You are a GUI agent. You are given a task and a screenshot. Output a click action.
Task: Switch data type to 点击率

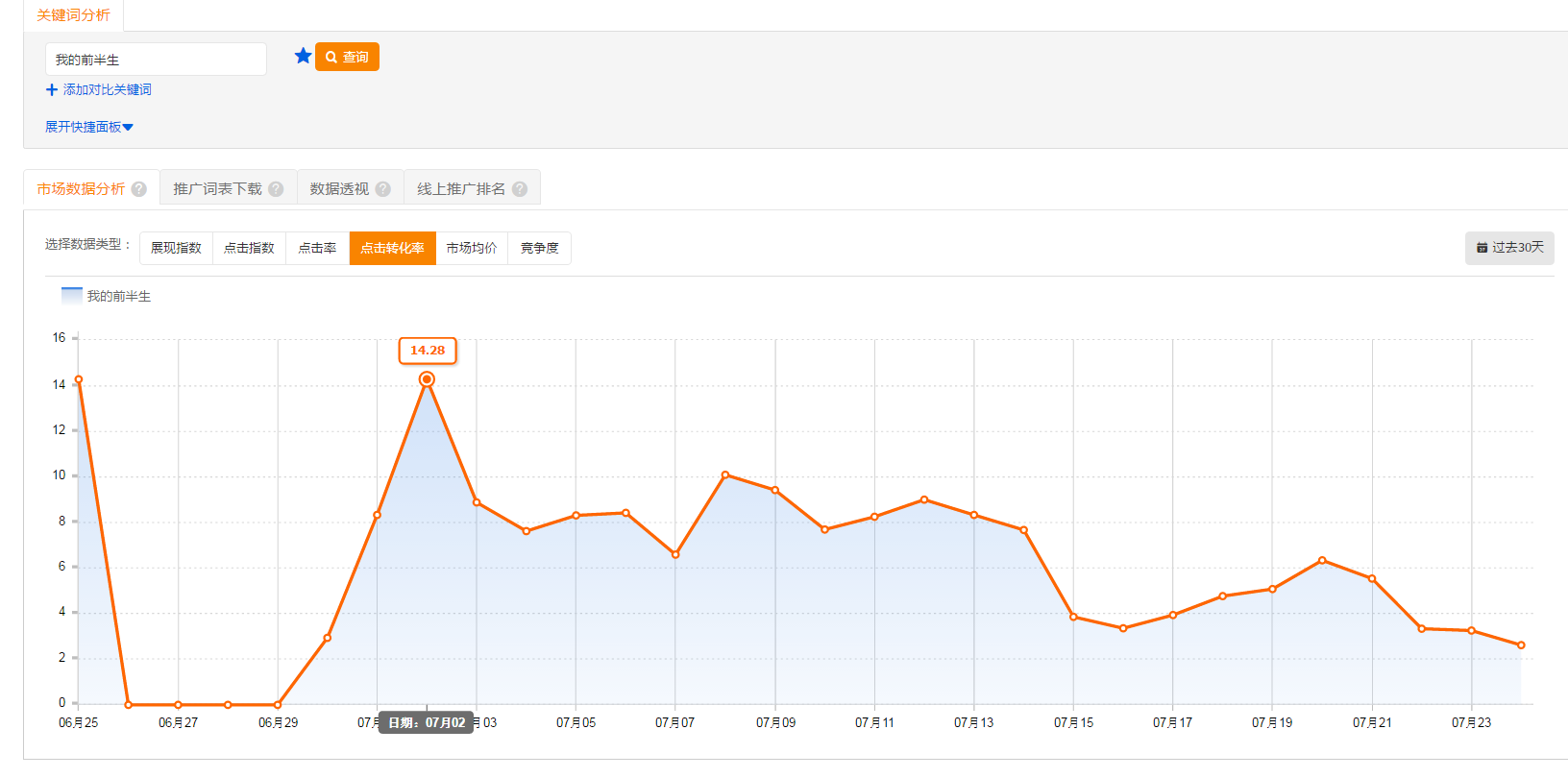pyautogui.click(x=317, y=248)
